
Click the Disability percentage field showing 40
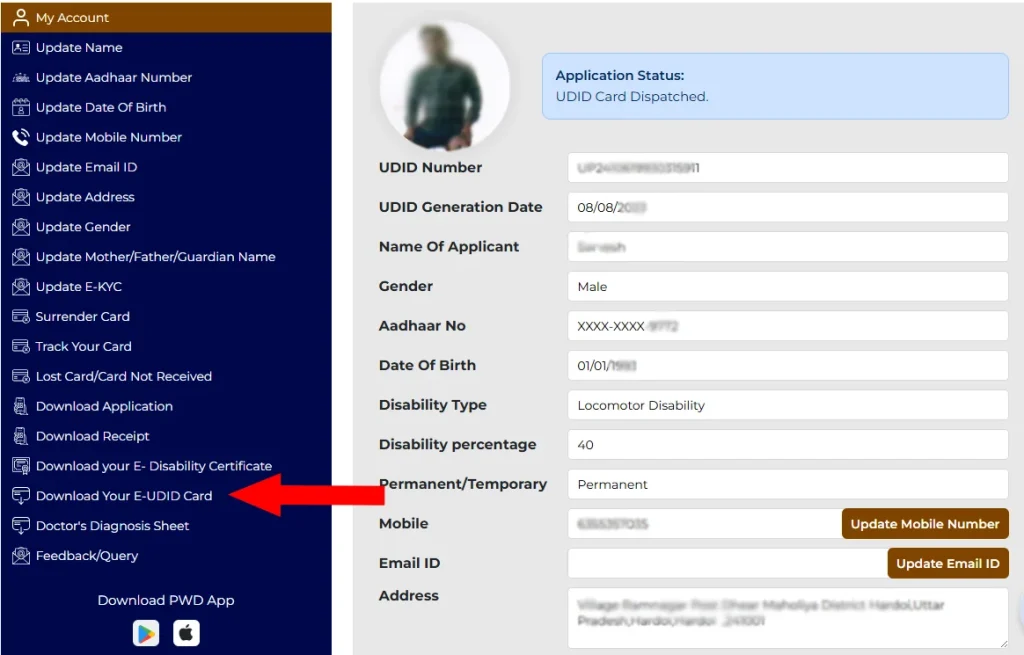[x=788, y=445]
